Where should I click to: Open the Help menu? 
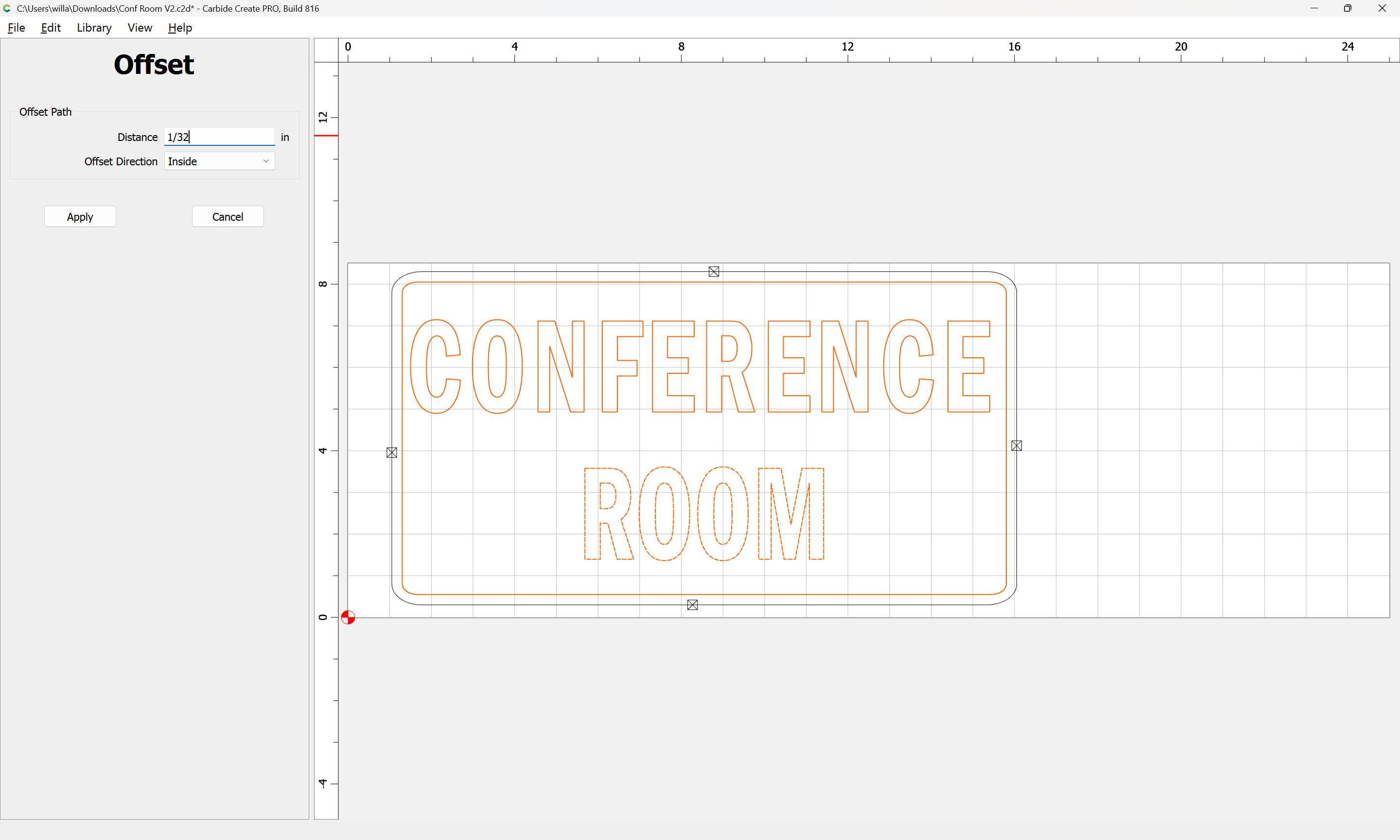coord(180,28)
